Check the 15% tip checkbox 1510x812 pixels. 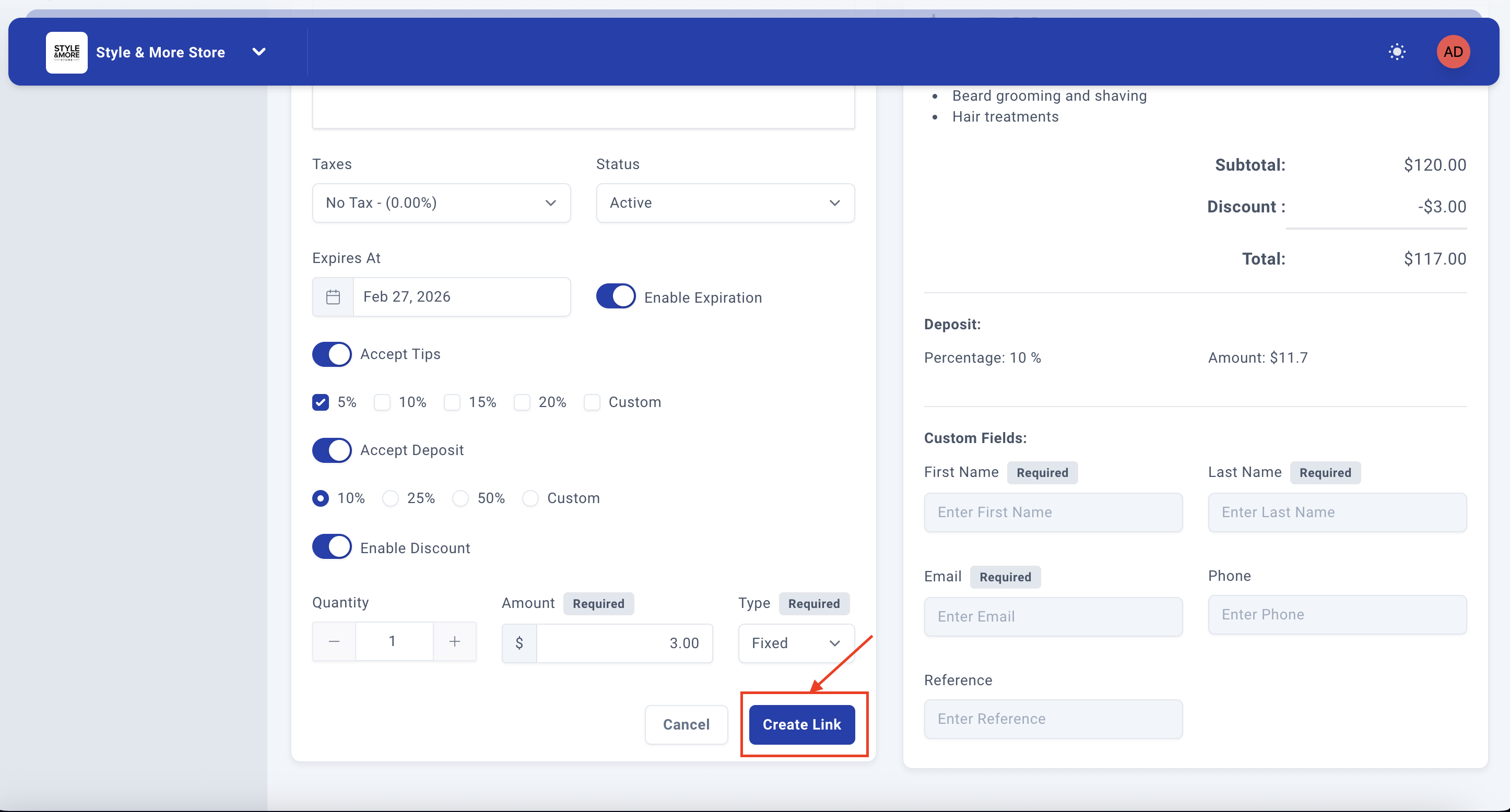click(452, 402)
